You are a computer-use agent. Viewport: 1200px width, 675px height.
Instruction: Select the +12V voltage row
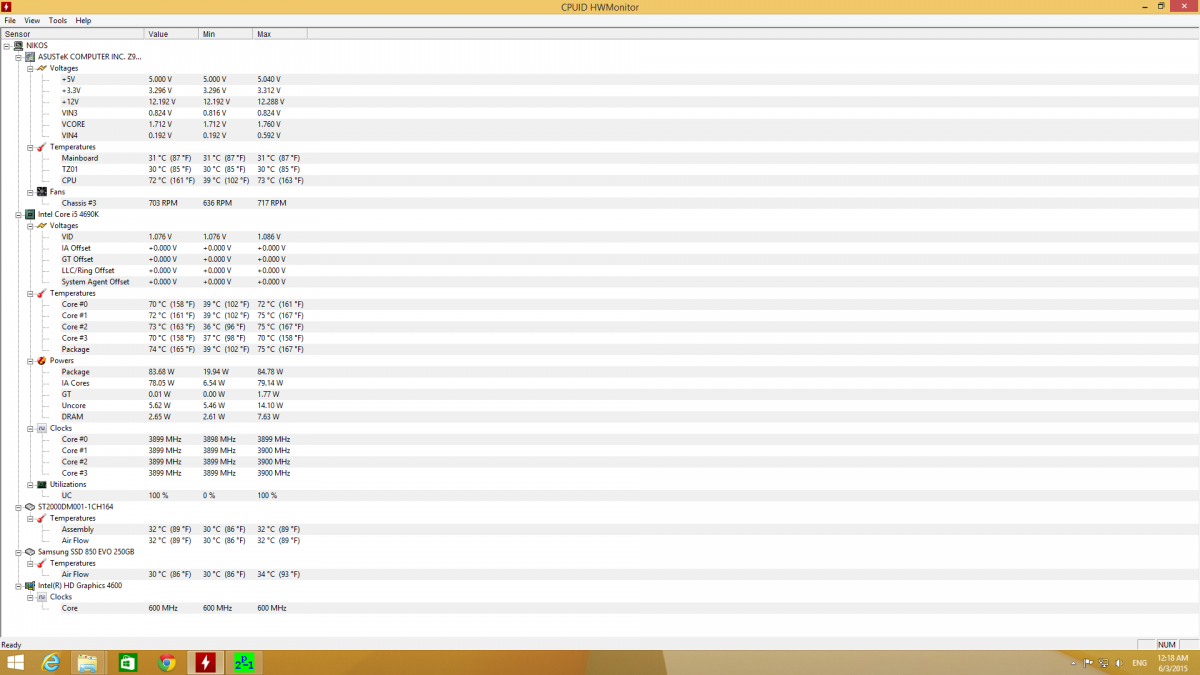coord(600,102)
